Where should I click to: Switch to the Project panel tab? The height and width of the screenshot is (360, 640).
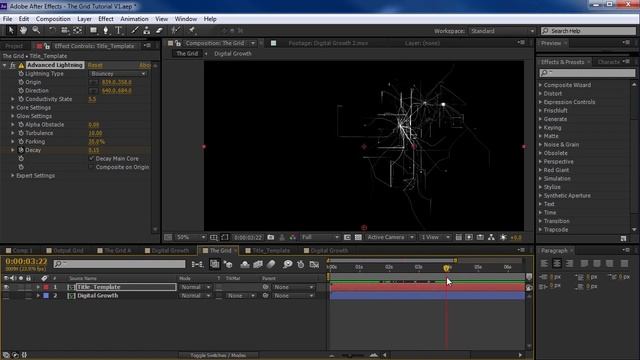[14, 46]
